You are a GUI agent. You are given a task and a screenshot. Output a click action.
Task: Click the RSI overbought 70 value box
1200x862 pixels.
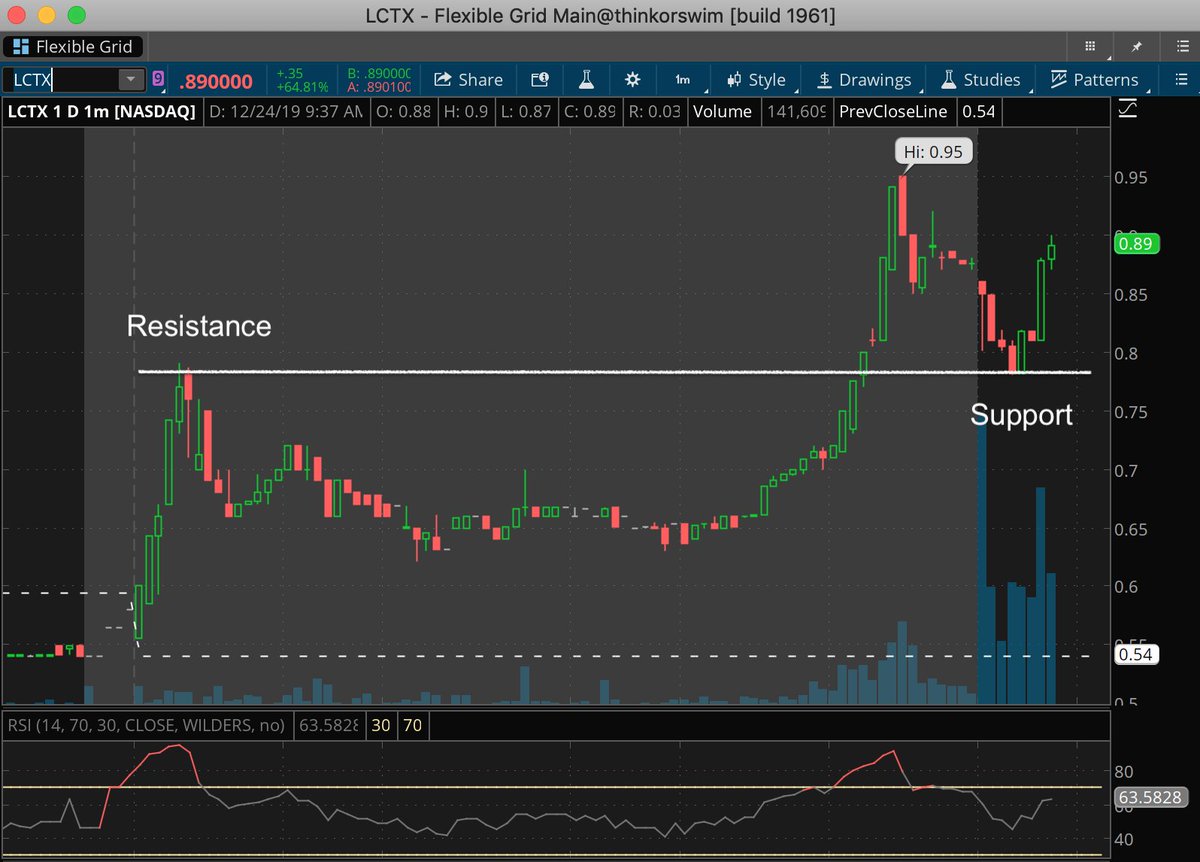point(413,725)
